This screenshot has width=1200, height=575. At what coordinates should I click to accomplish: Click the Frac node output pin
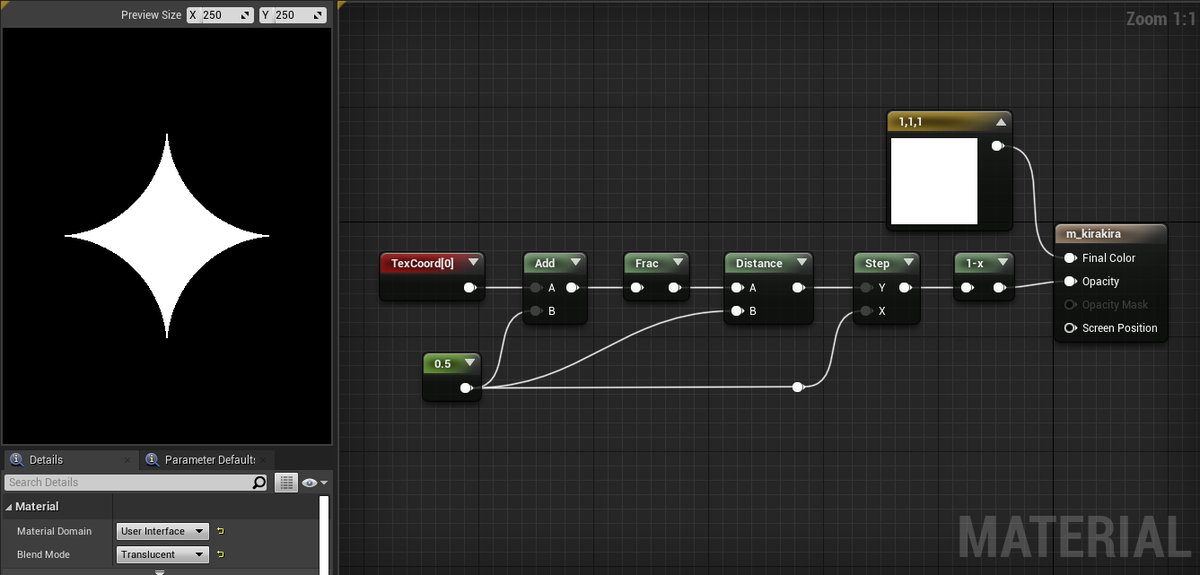(x=674, y=288)
